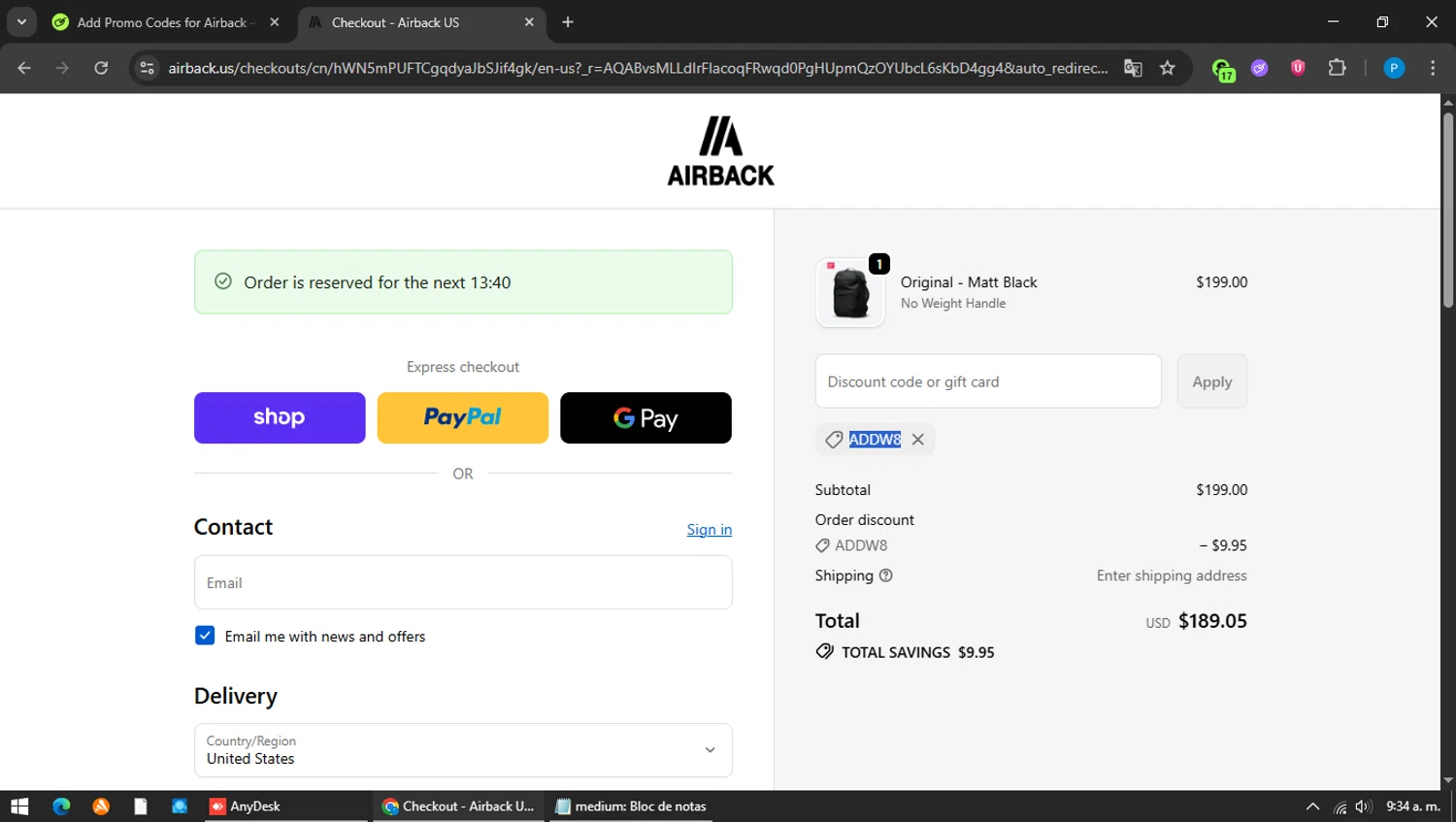Pay with Google Pay button
The image size is (1456, 822).
point(645,417)
